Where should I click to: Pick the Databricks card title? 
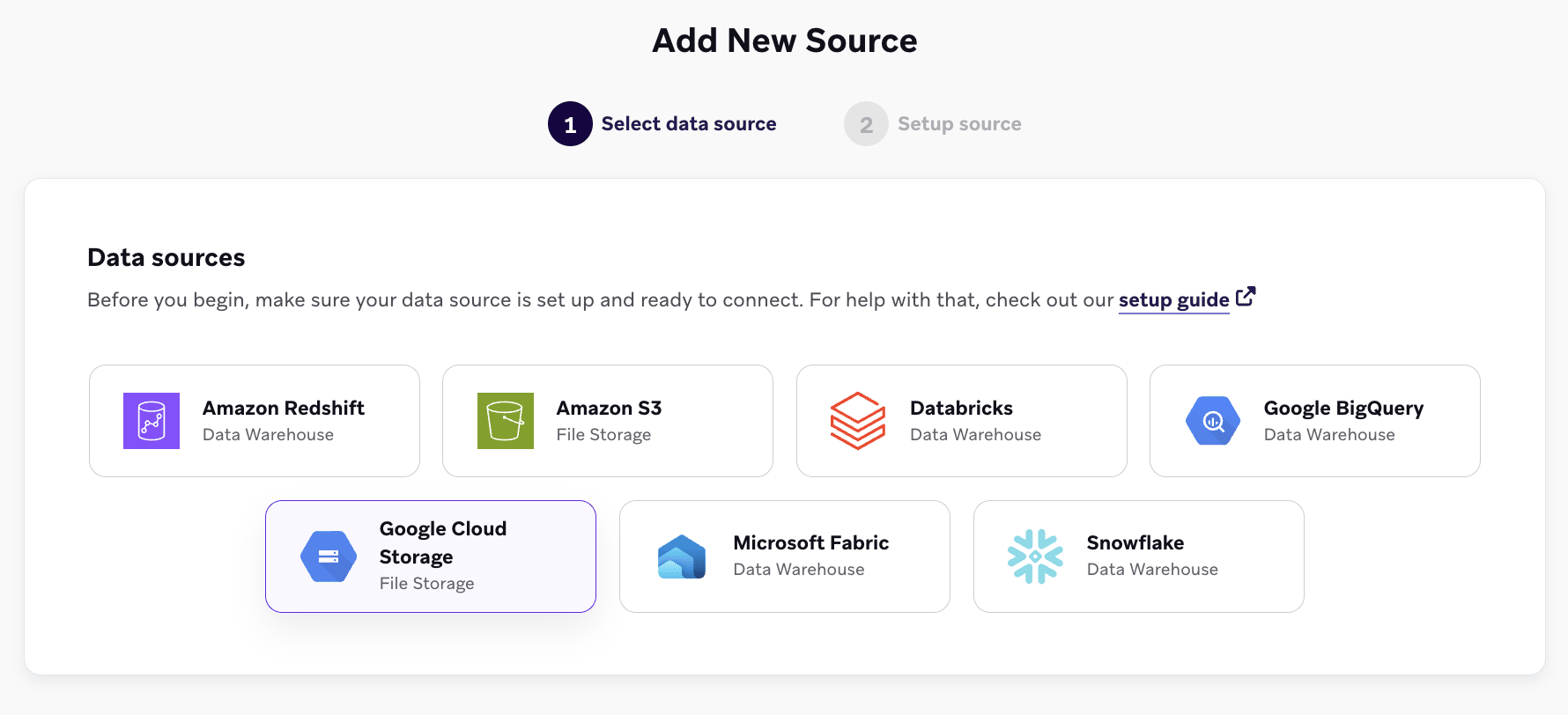coord(961,408)
